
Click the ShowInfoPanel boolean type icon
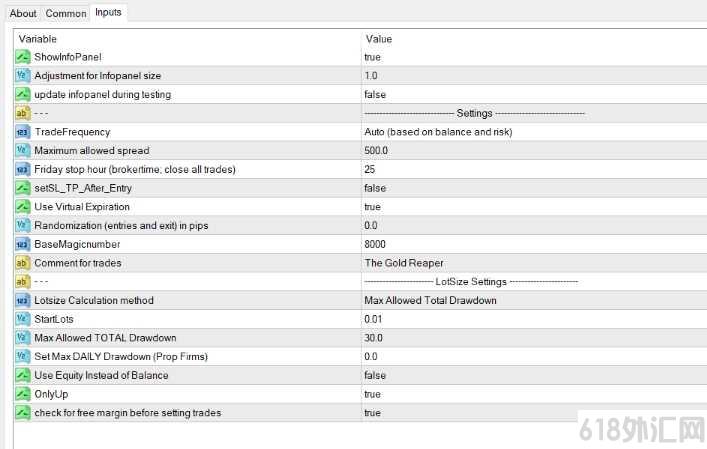tap(23, 57)
